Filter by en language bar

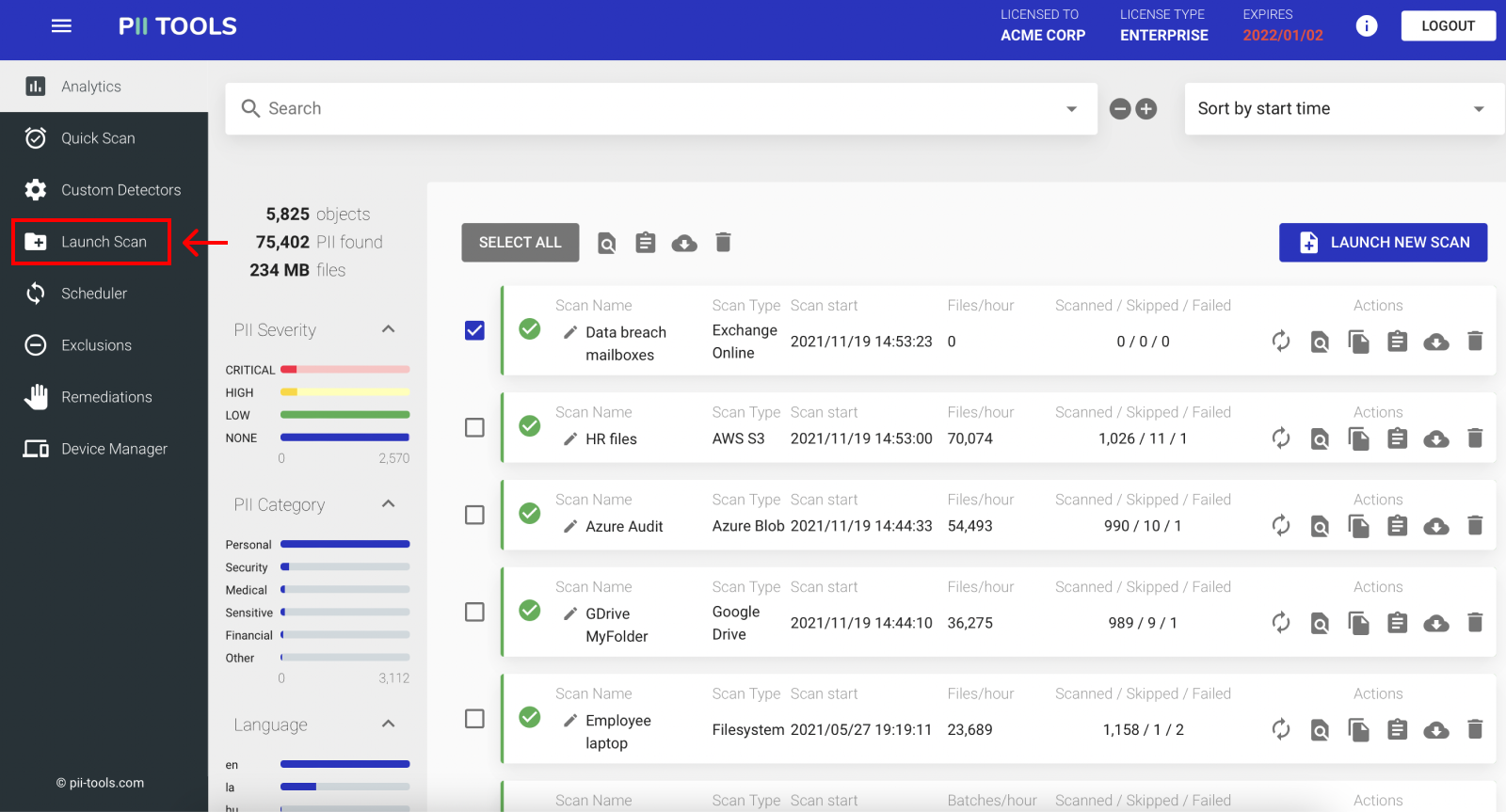[344, 764]
